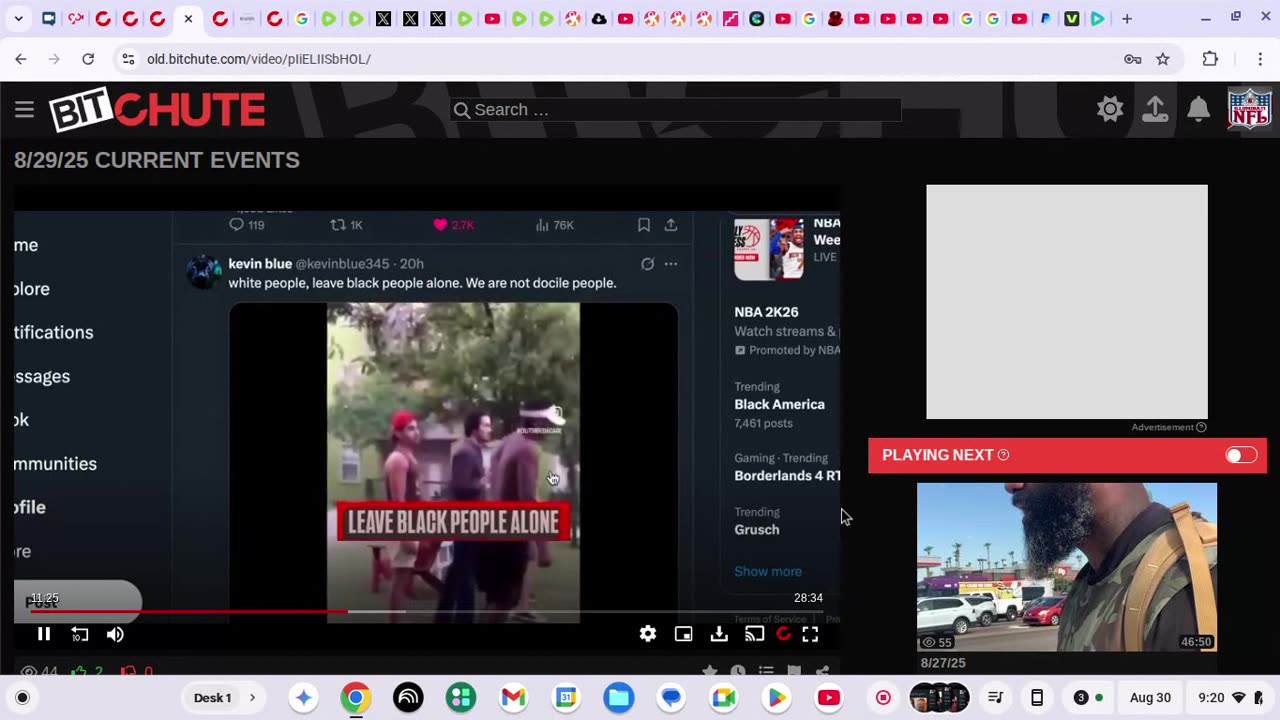The height and width of the screenshot is (720, 1280).
Task: Click the red C icon in player controls
Action: (783, 634)
